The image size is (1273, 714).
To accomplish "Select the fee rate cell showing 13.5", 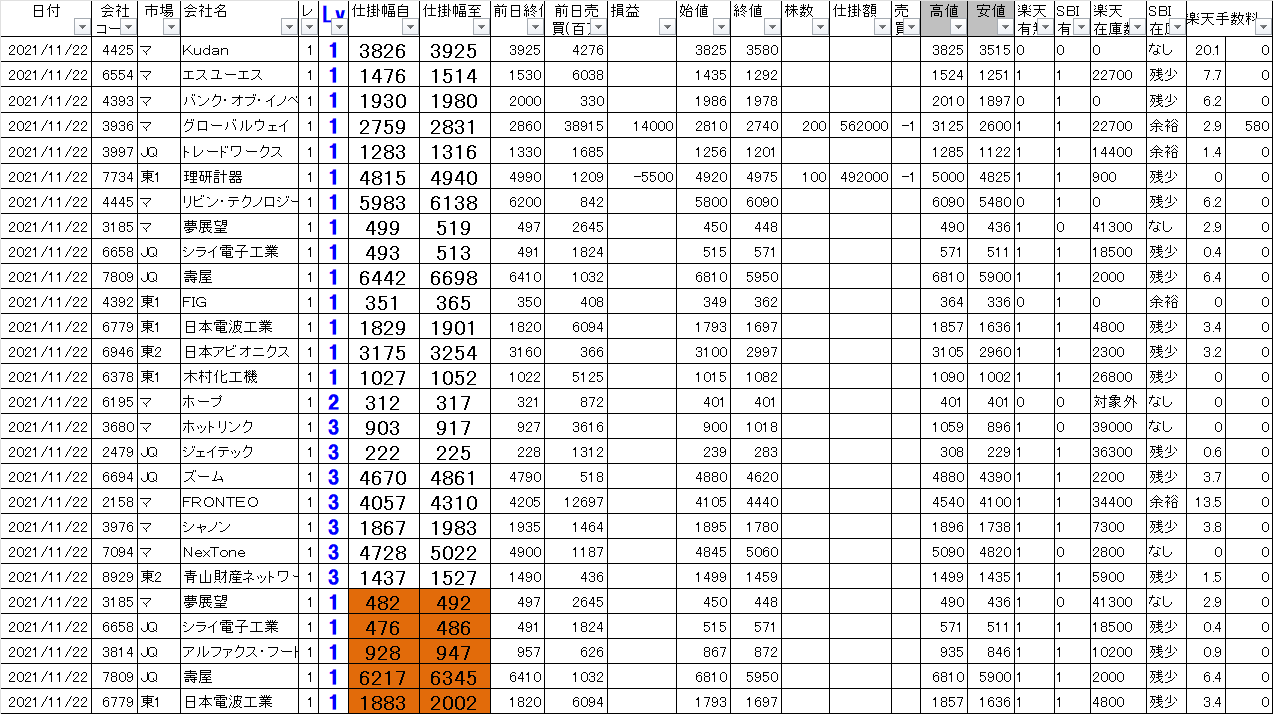I will (1205, 501).
